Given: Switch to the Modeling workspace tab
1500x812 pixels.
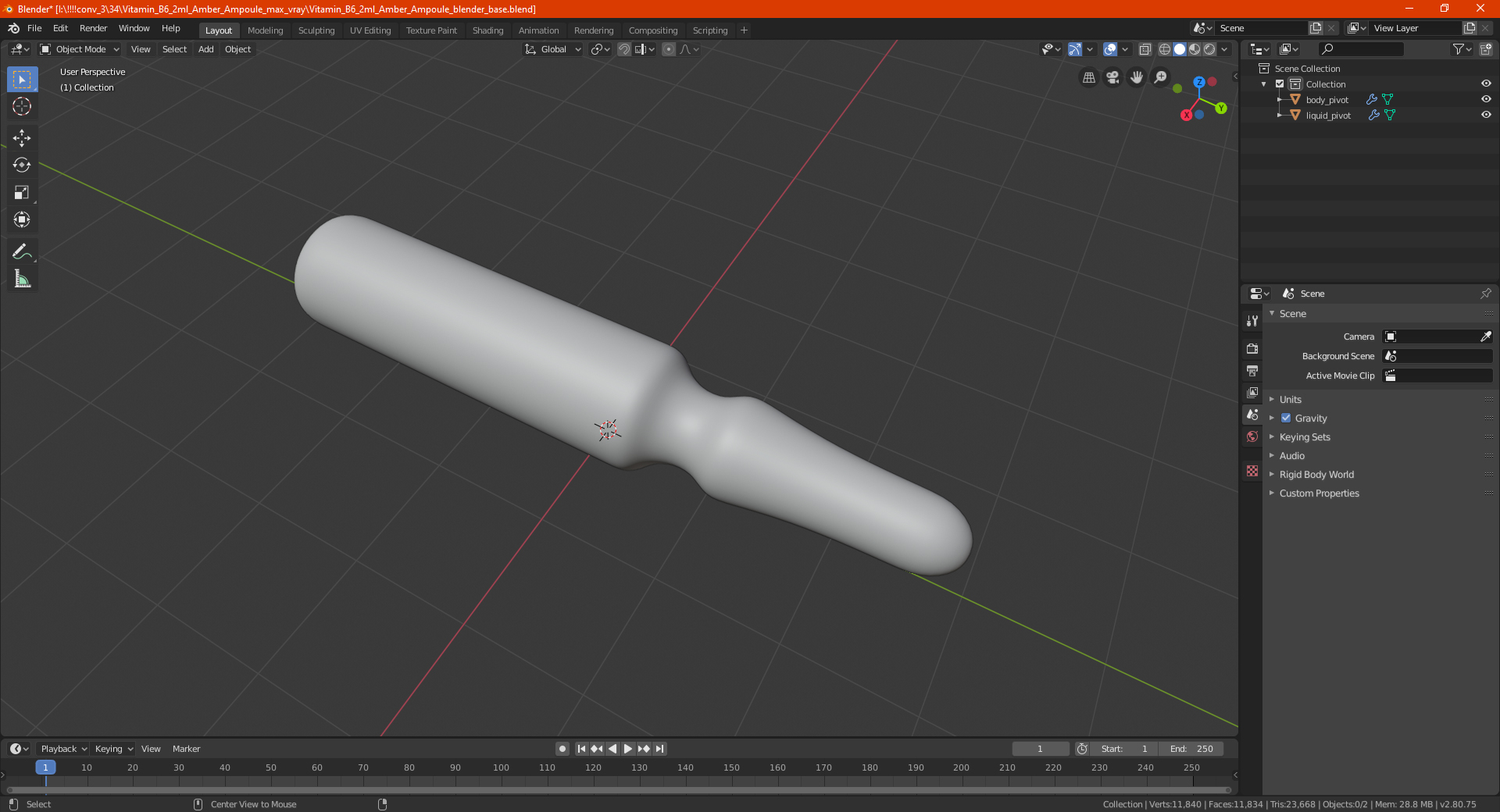Looking at the screenshot, I should click(265, 30).
